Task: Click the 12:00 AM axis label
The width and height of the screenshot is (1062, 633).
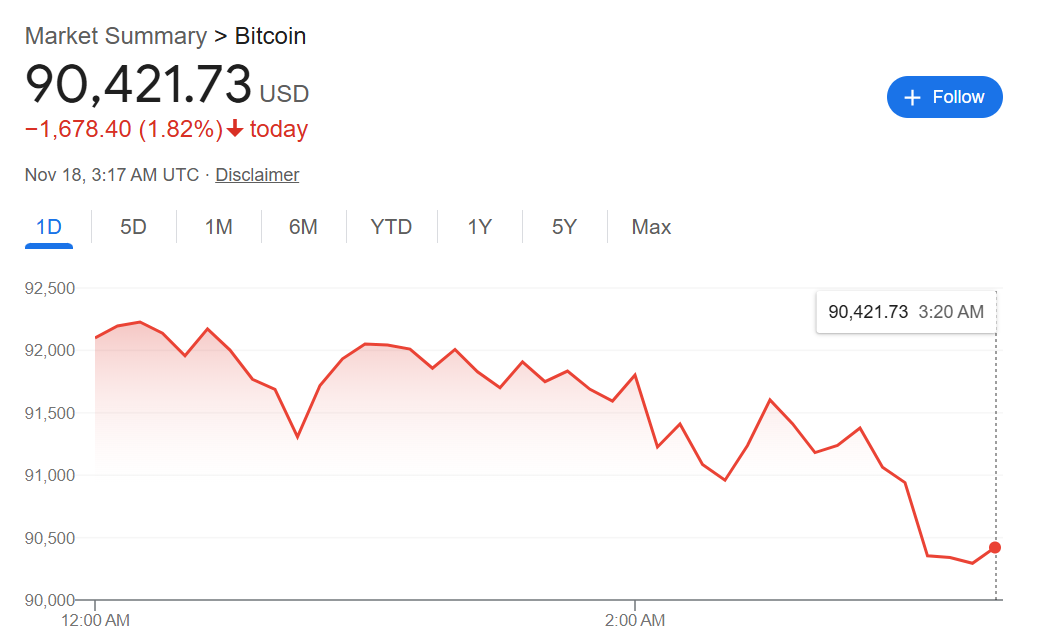Action: [x=95, y=620]
